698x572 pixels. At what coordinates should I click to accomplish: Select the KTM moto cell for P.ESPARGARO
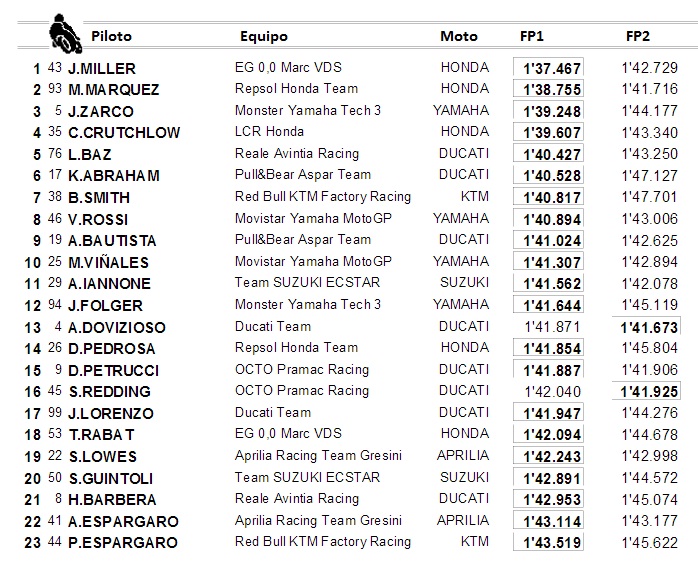[x=475, y=541]
